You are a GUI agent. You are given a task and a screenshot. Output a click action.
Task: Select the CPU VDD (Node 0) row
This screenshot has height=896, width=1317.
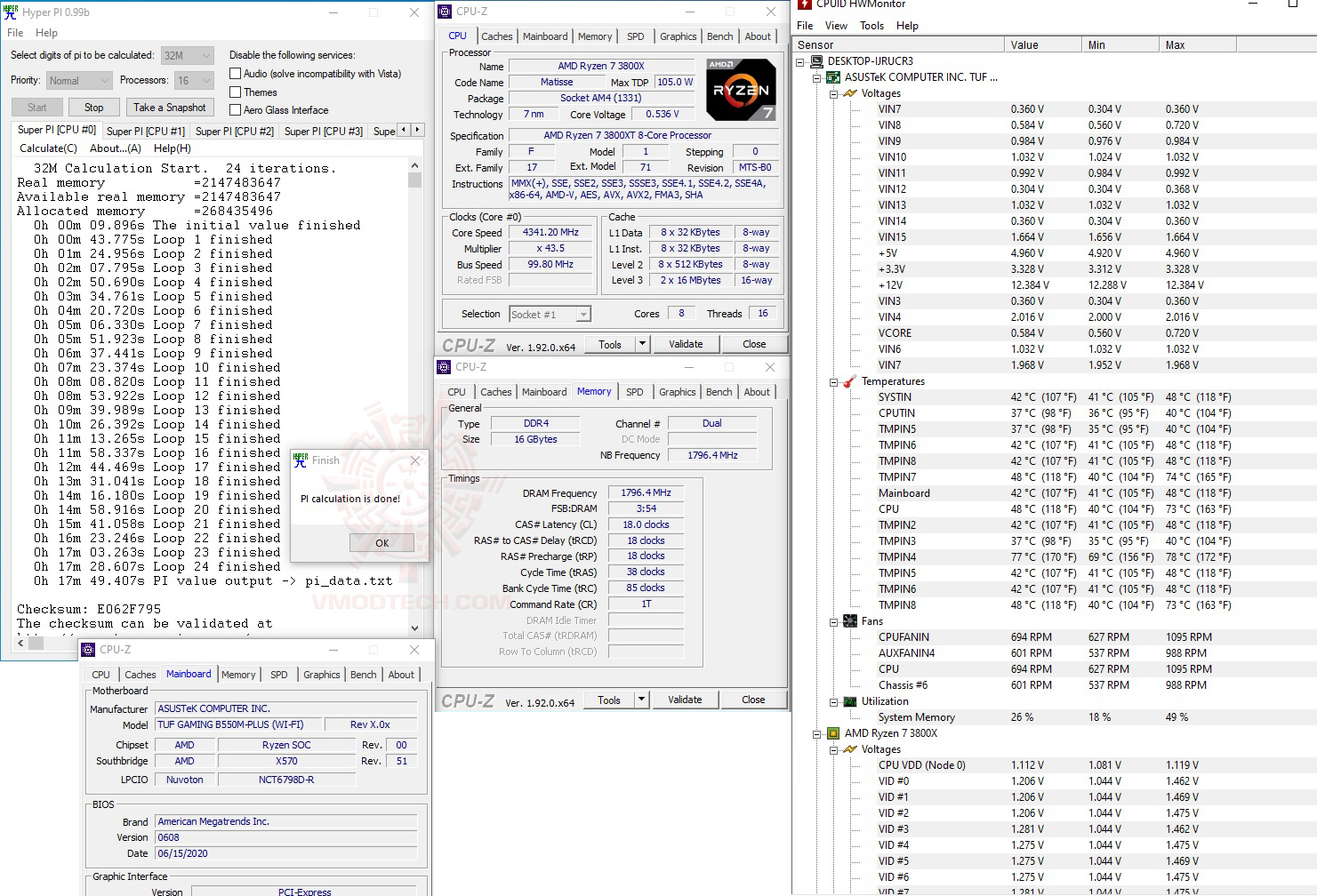click(1054, 765)
